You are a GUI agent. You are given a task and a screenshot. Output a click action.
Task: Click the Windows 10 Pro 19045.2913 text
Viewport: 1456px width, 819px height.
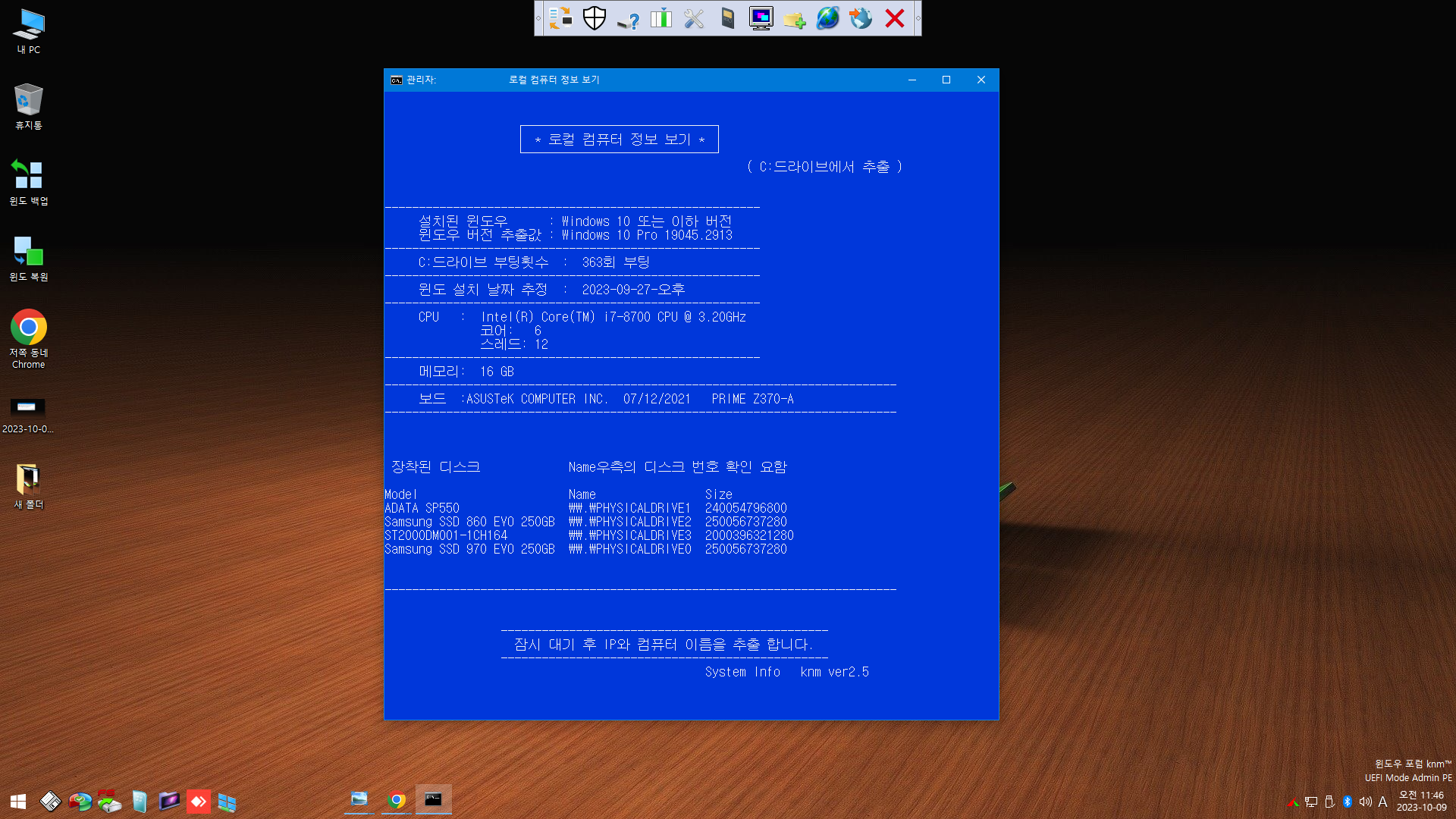click(x=647, y=235)
